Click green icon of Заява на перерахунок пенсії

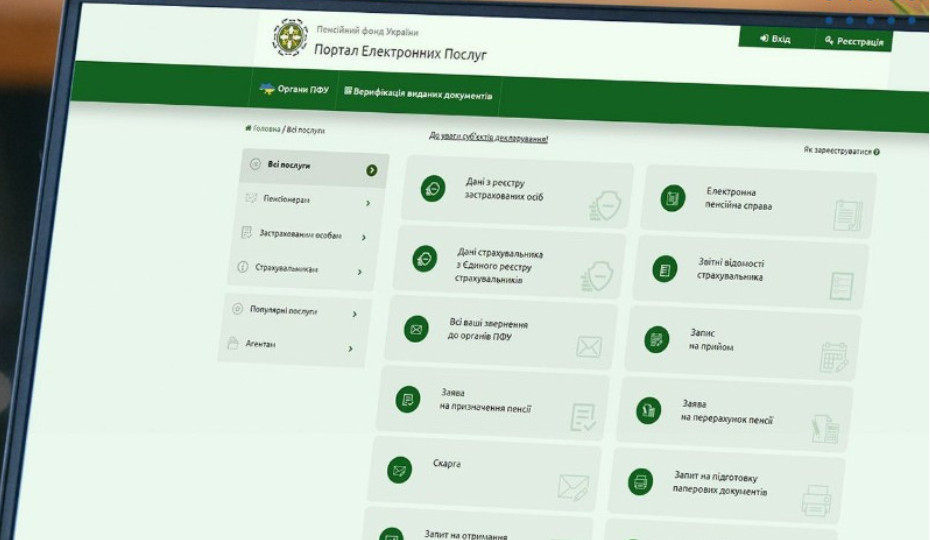648,410
